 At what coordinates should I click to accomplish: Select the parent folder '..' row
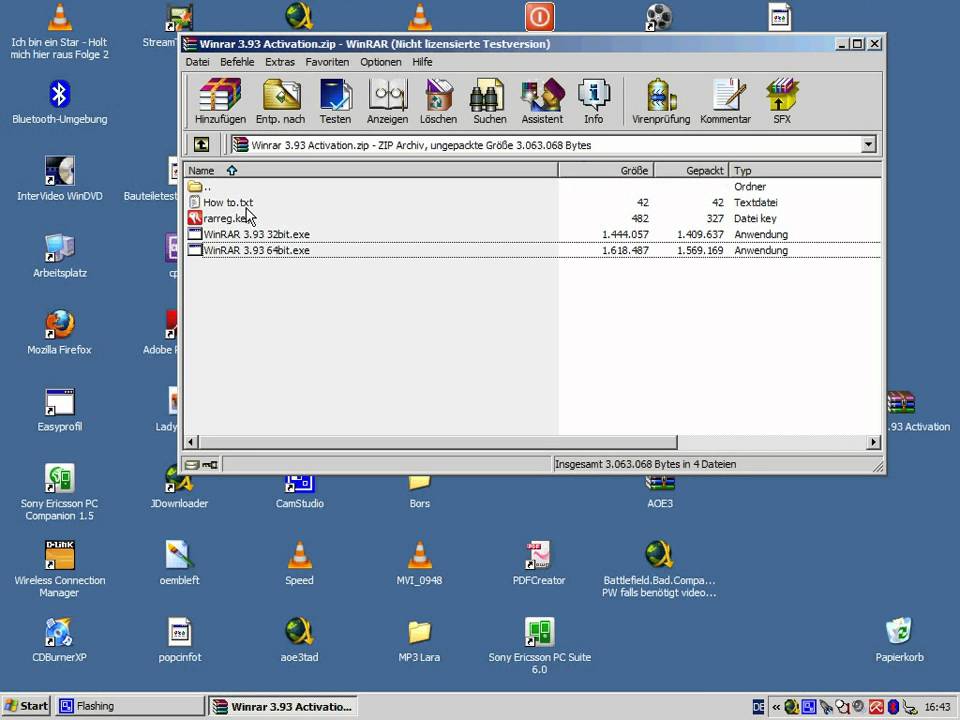pyautogui.click(x=533, y=187)
